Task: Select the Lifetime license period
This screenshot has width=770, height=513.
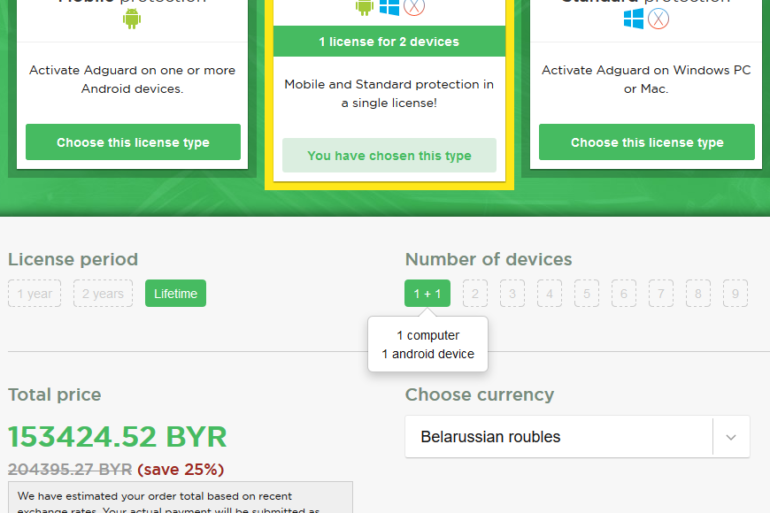Action: pyautogui.click(x=175, y=294)
